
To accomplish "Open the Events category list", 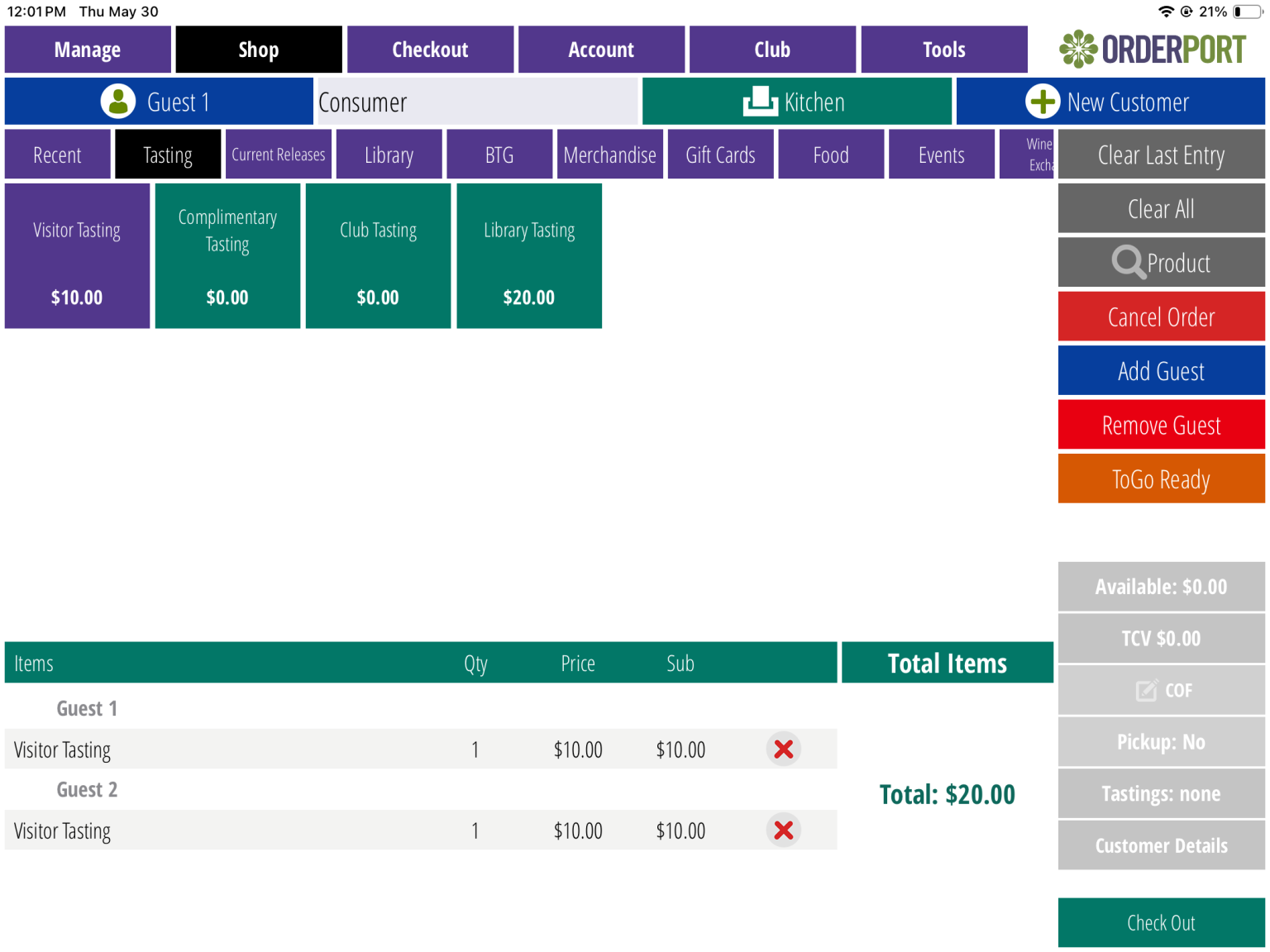I will tap(942, 154).
